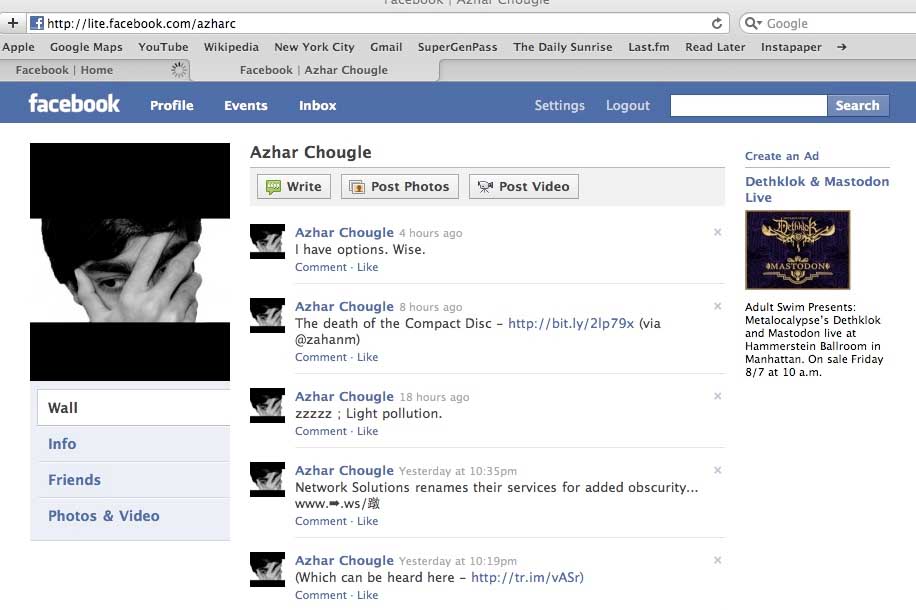Open the Wikipedia bookmark
This screenshot has width=916, height=610.
tap(231, 47)
